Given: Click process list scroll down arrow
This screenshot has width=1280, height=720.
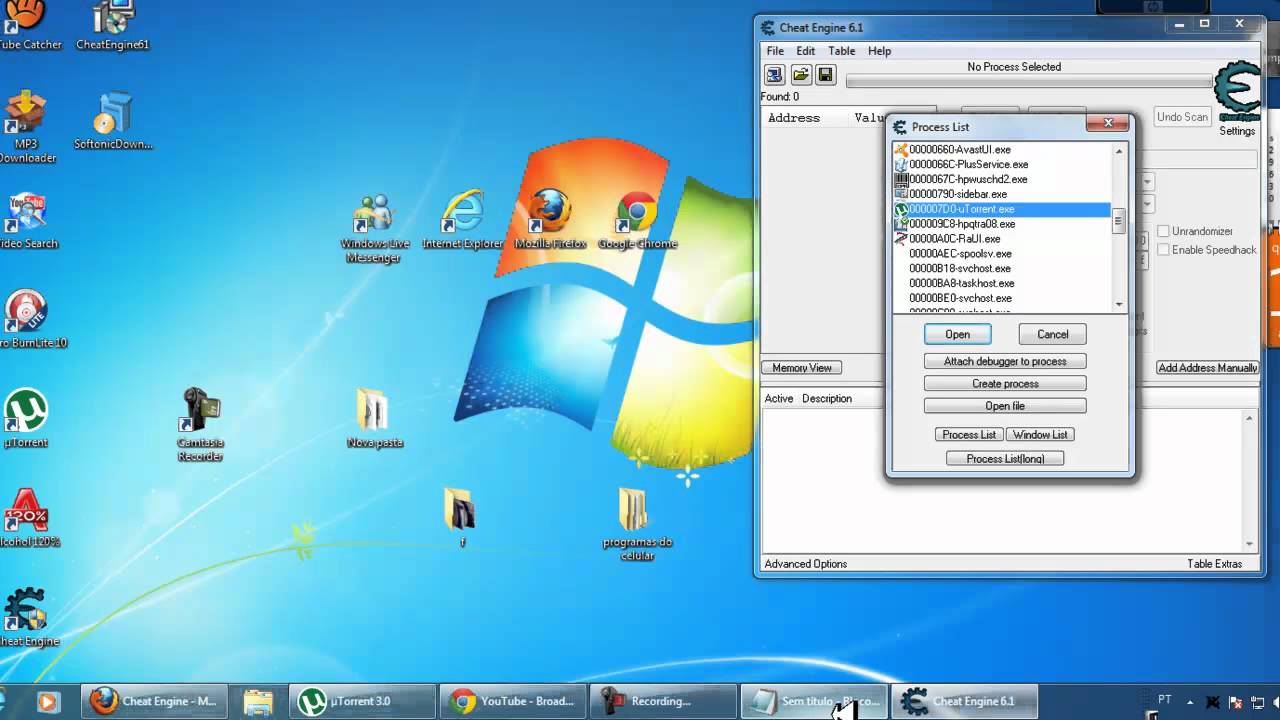Looking at the screenshot, I should tap(1119, 304).
